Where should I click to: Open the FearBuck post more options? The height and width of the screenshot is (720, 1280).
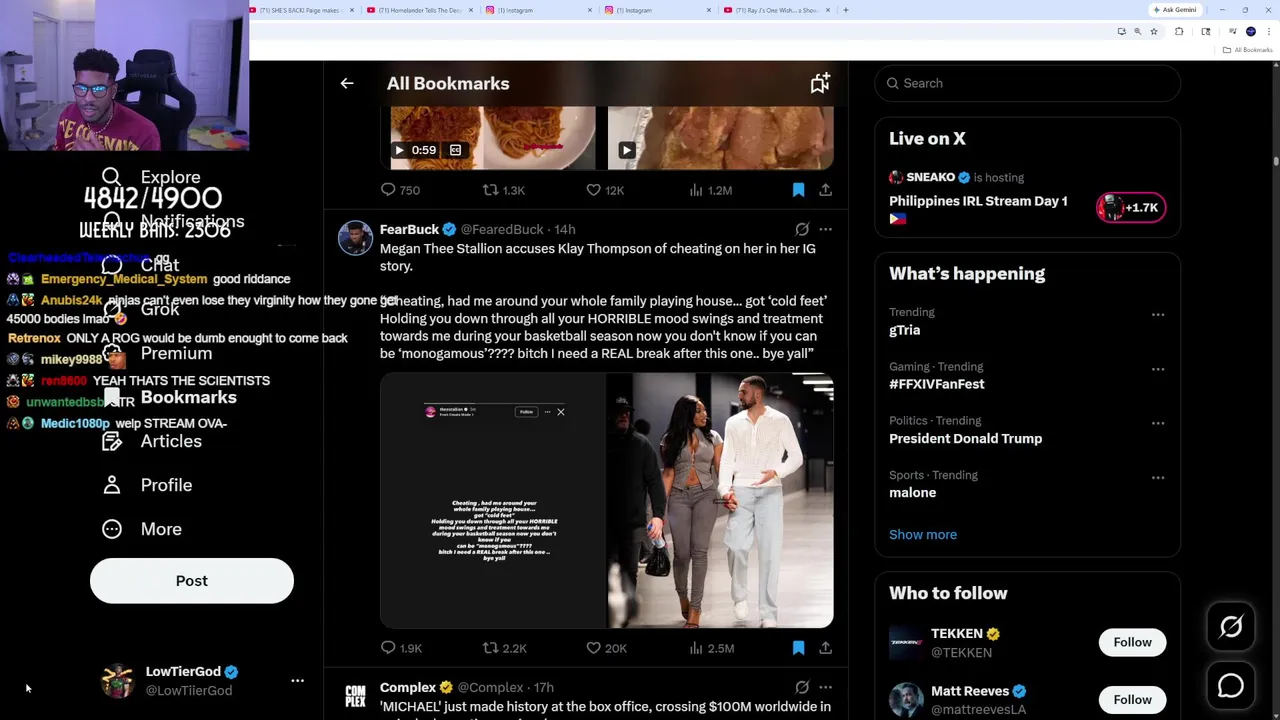point(825,230)
